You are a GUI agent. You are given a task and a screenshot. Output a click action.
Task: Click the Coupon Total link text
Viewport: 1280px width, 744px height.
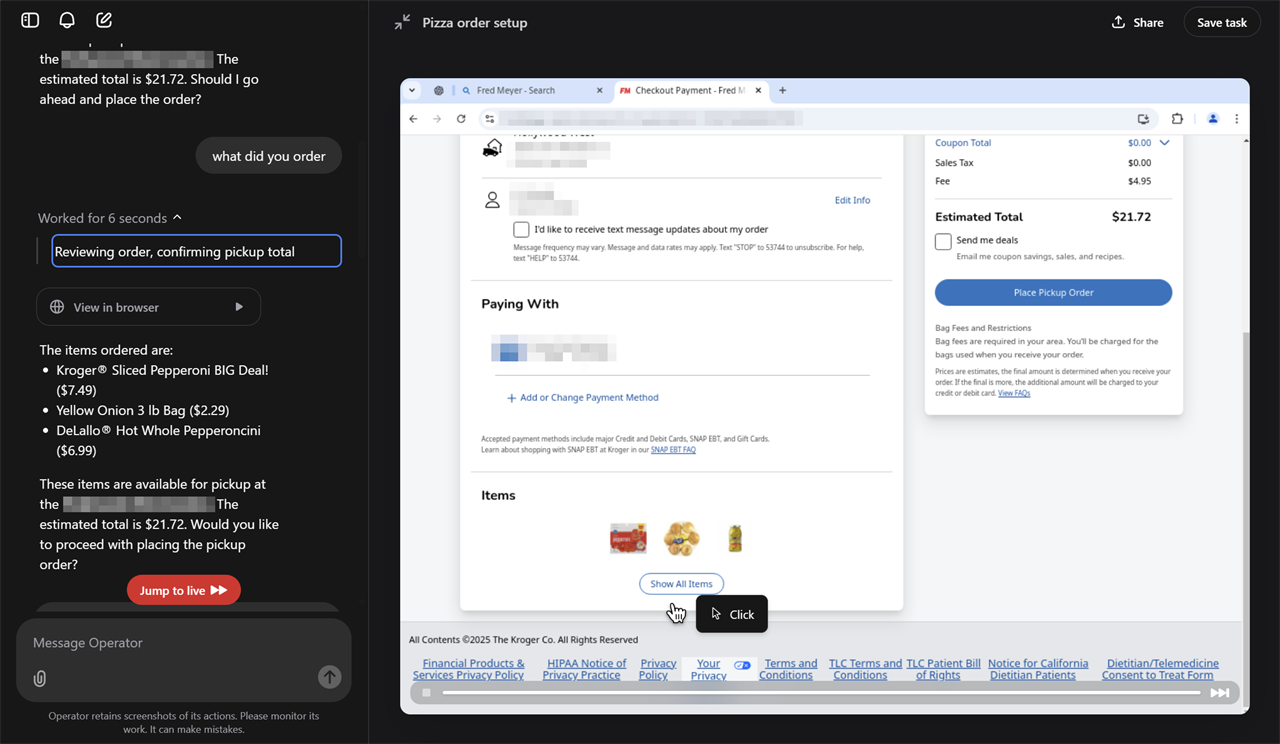pos(963,143)
